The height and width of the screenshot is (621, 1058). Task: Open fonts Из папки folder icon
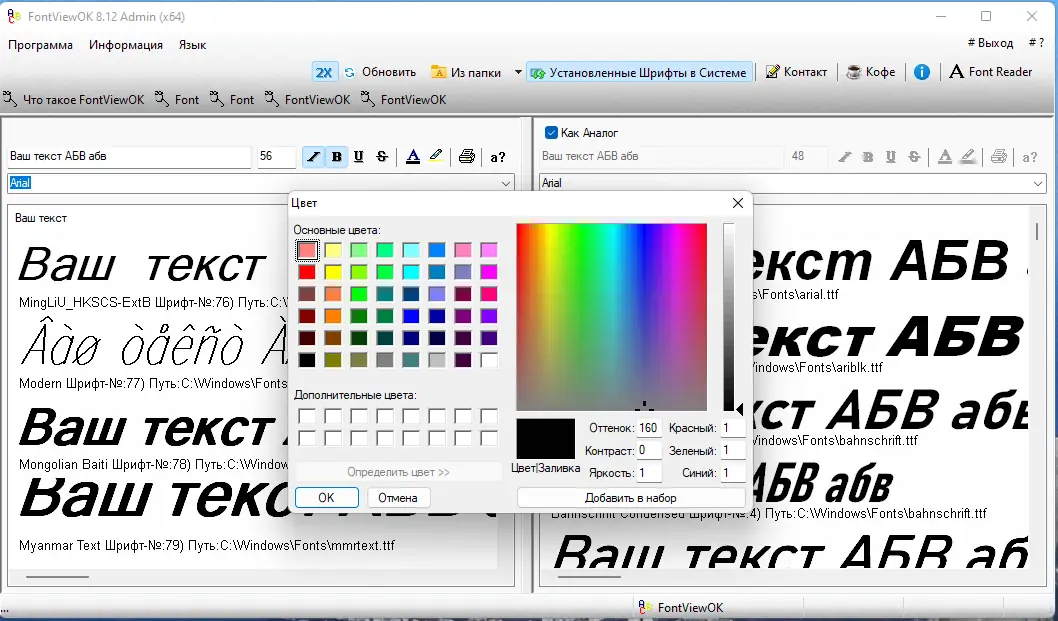click(x=439, y=72)
